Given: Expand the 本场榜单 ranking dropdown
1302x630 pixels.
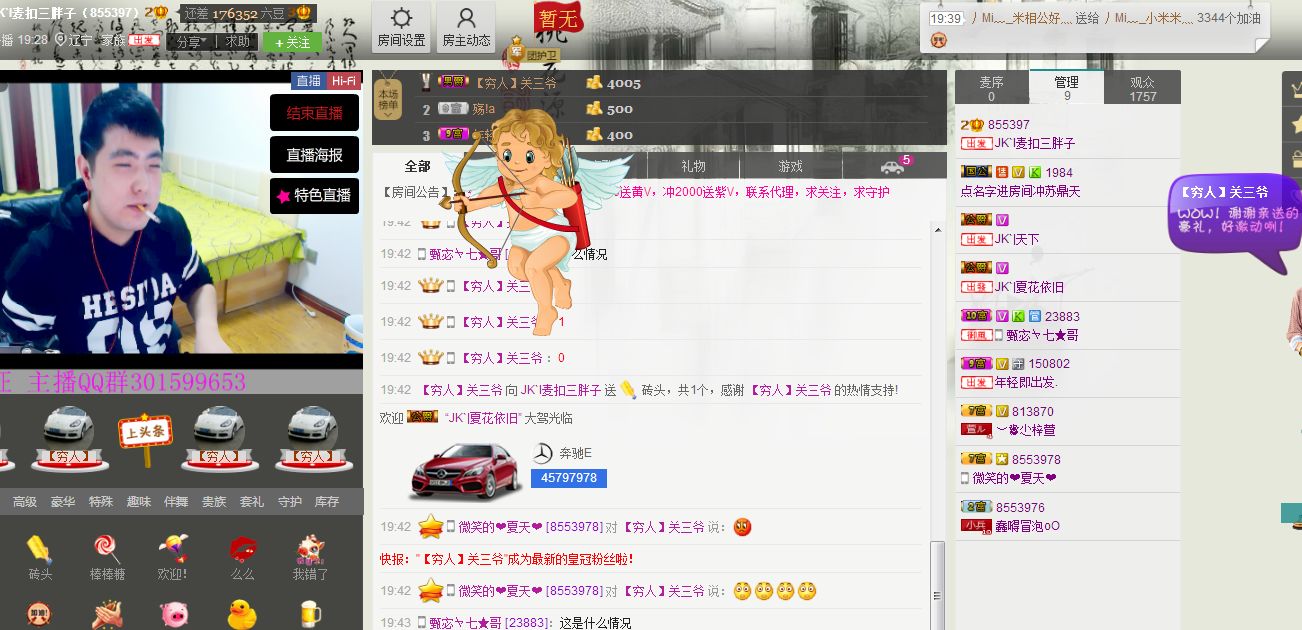Looking at the screenshot, I should 388,101.
